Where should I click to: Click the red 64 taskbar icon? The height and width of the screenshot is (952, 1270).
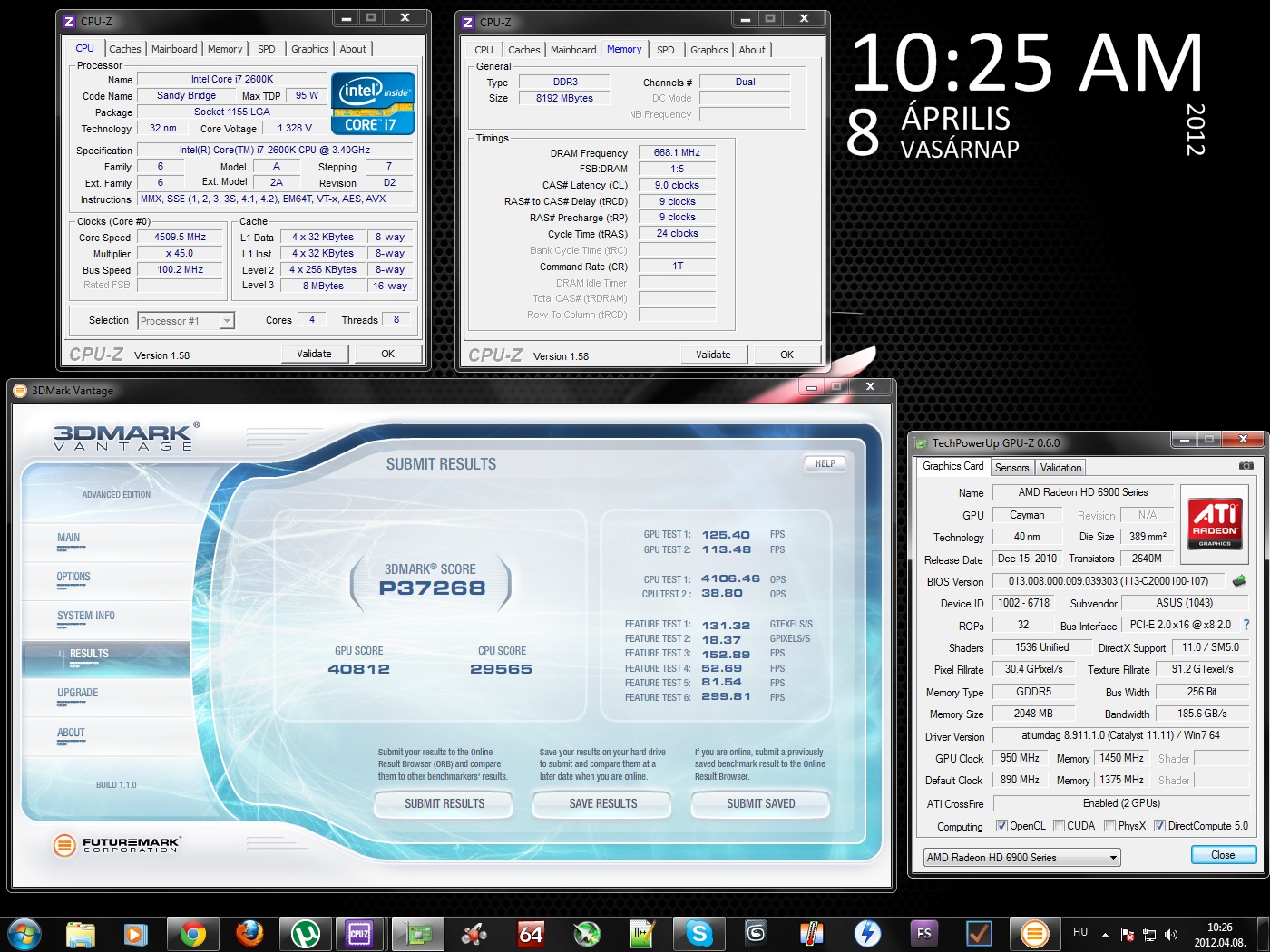pyautogui.click(x=531, y=933)
